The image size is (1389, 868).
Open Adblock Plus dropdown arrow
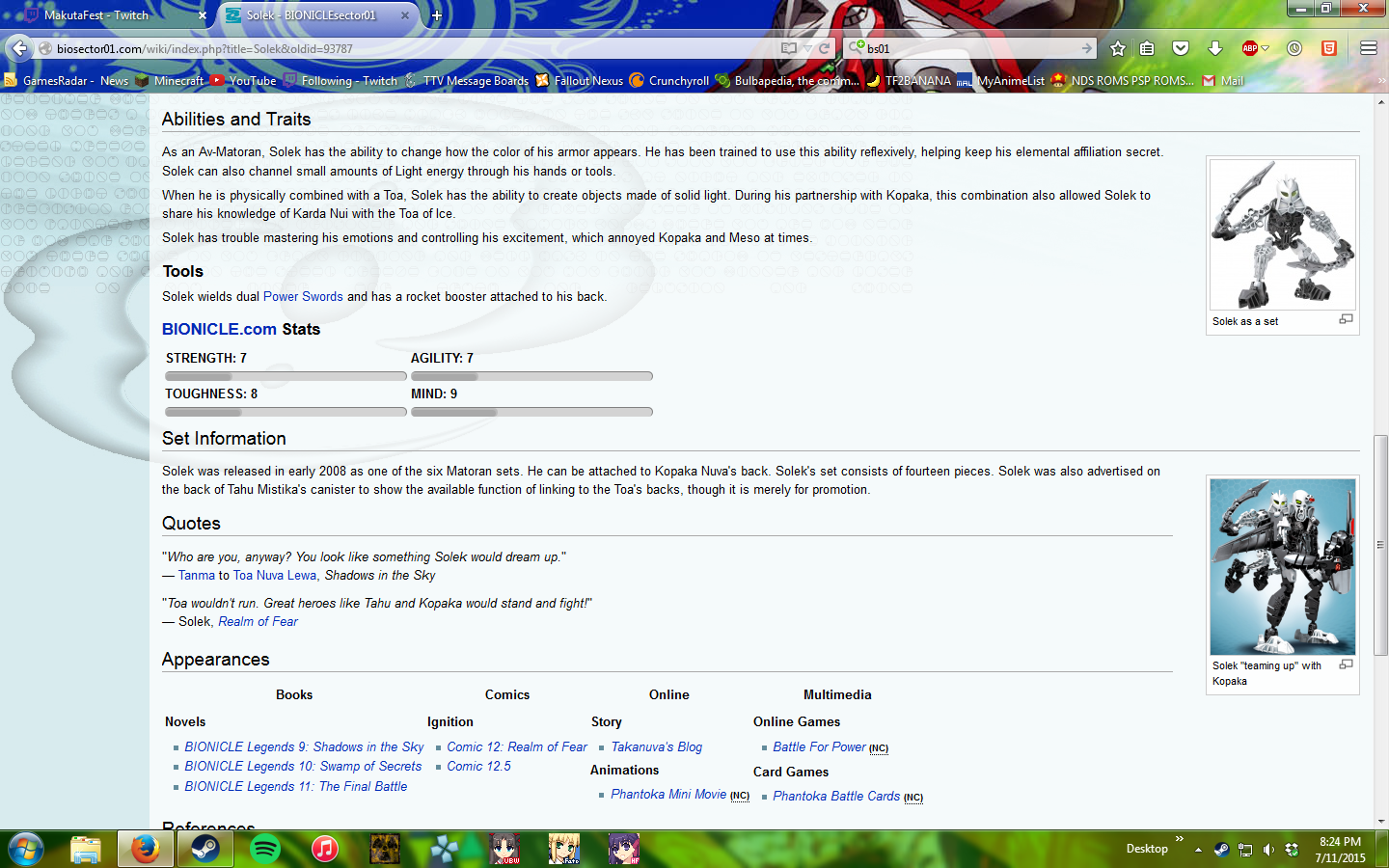[1266, 48]
